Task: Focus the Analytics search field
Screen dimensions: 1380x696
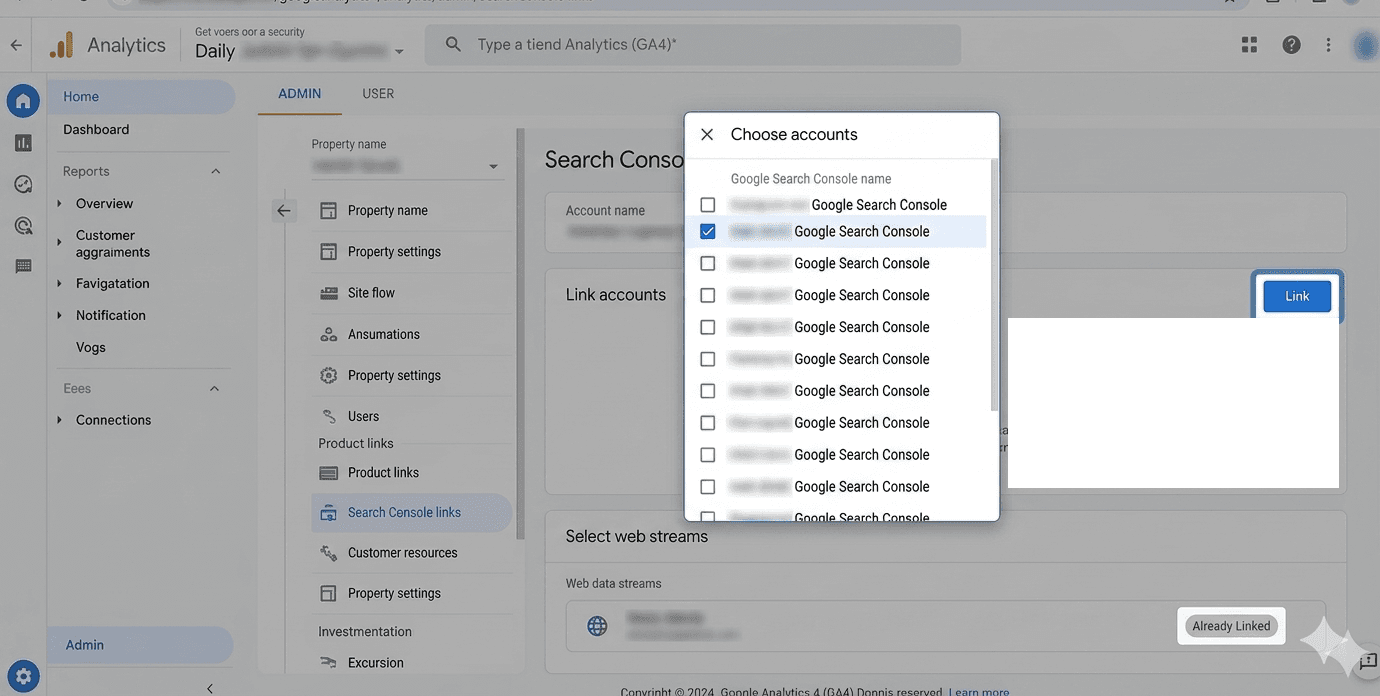Action: [693, 45]
